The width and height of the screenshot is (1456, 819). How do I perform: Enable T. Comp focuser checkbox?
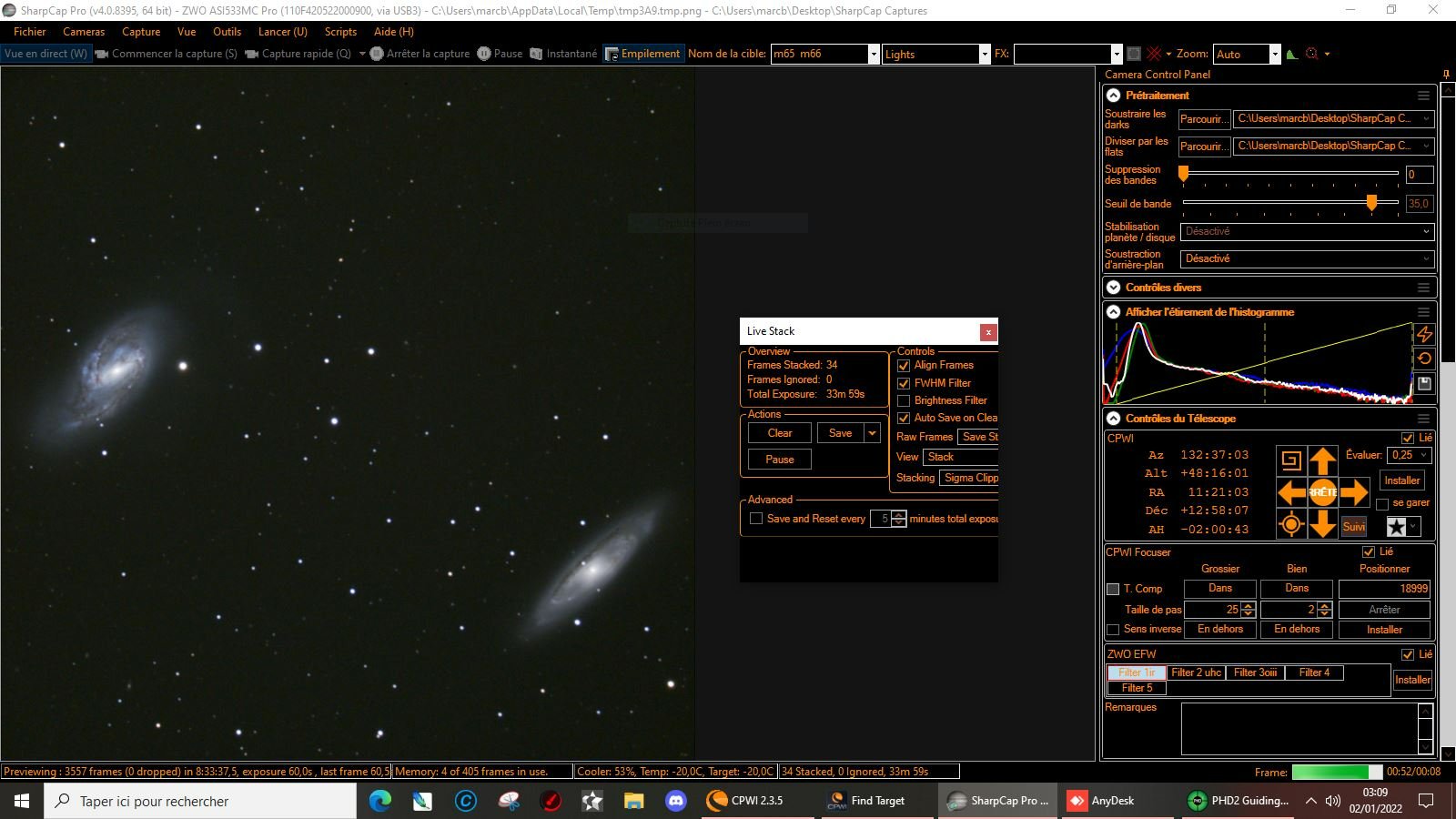click(x=1112, y=589)
